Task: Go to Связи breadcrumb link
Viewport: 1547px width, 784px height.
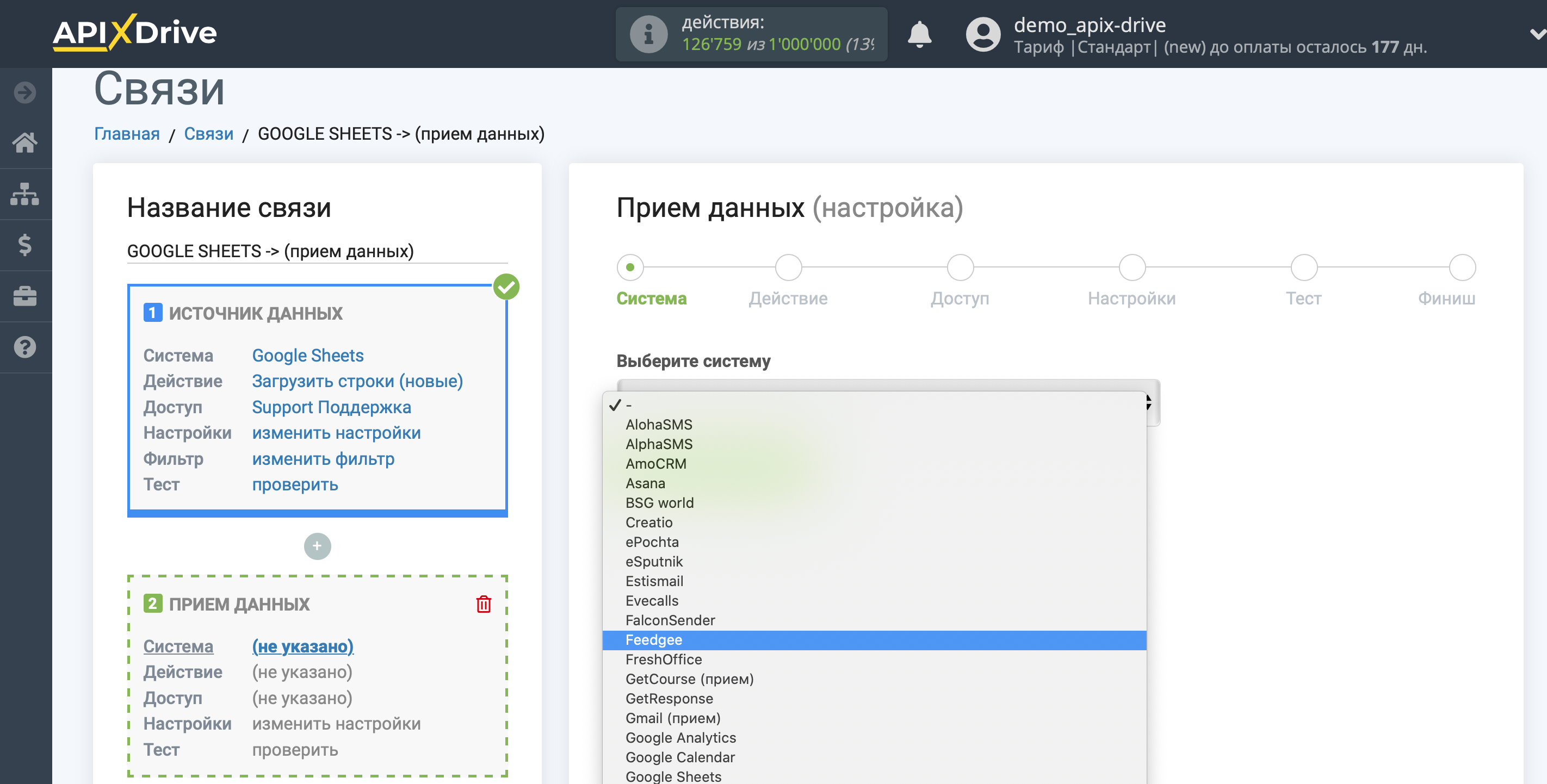Action: (208, 133)
